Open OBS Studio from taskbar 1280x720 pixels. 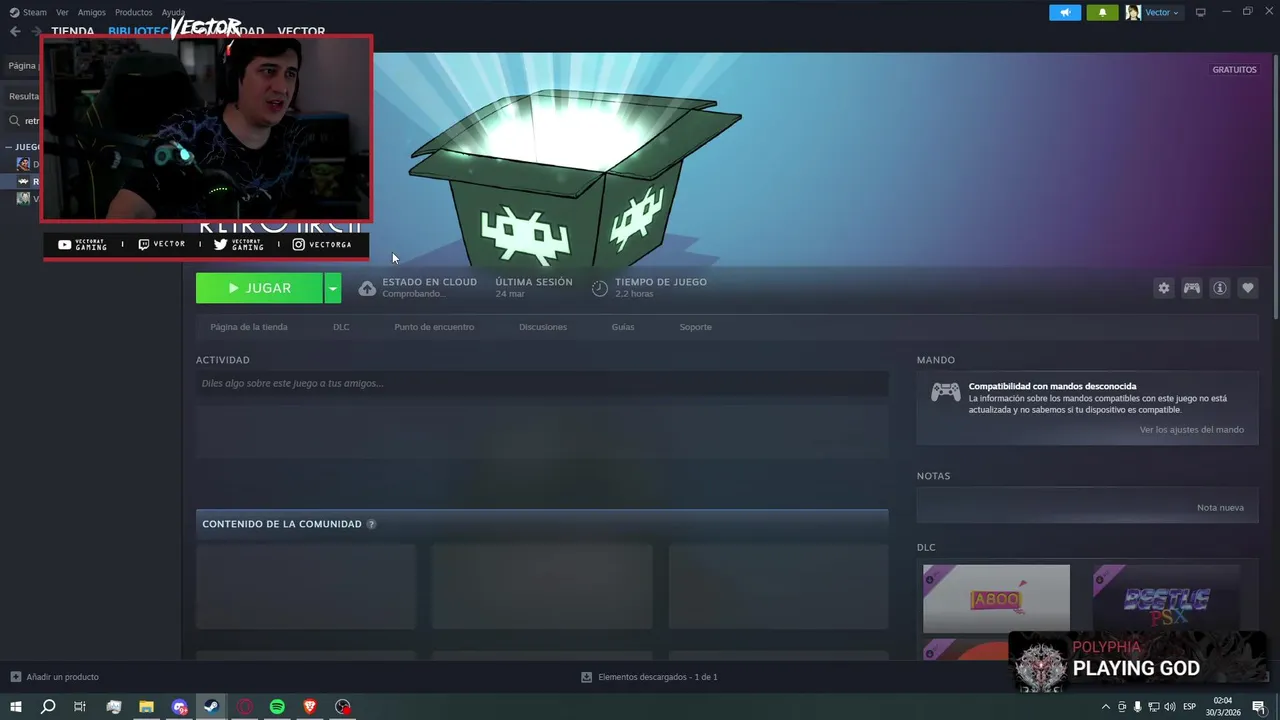343,707
